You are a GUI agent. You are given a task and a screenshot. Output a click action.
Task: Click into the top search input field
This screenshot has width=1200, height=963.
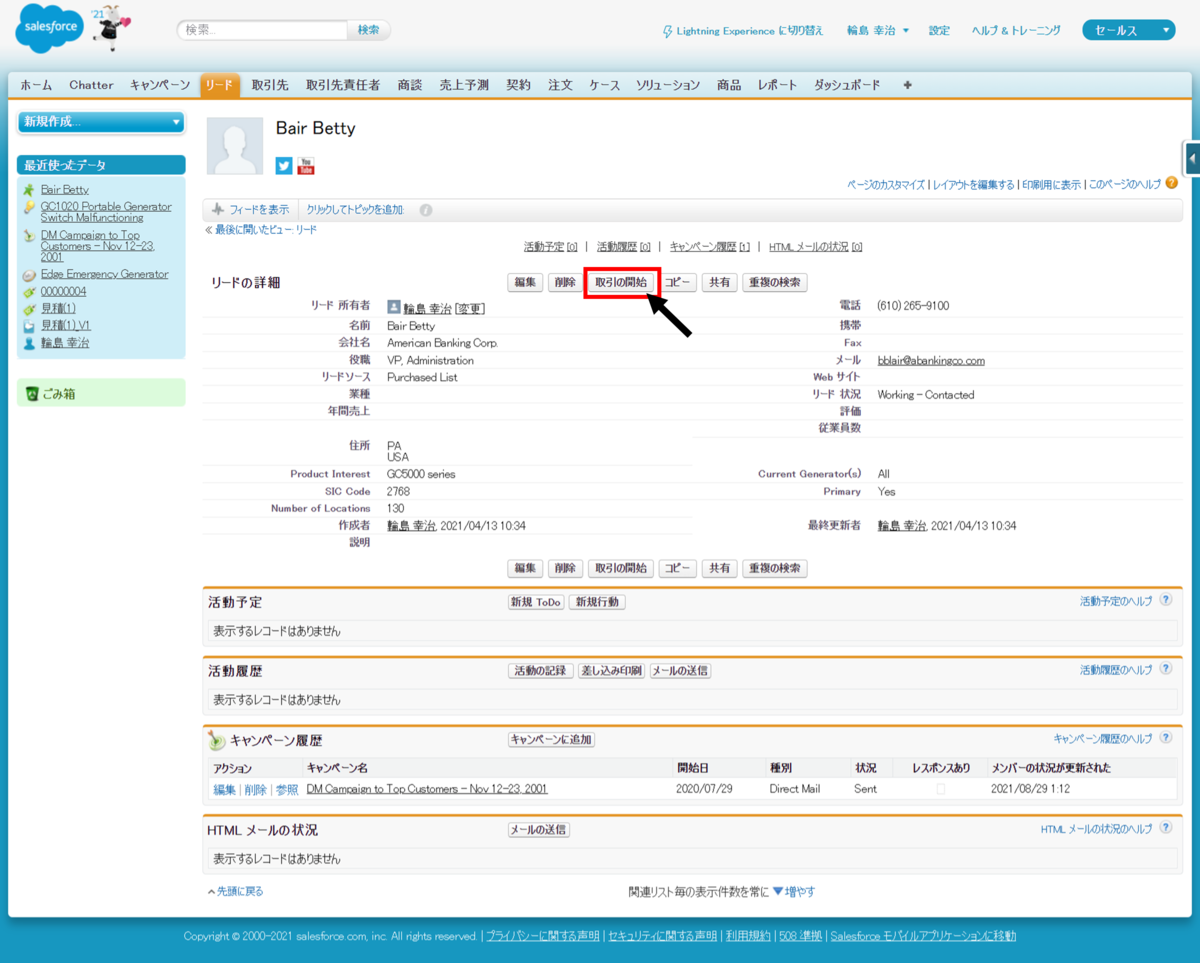pos(264,30)
